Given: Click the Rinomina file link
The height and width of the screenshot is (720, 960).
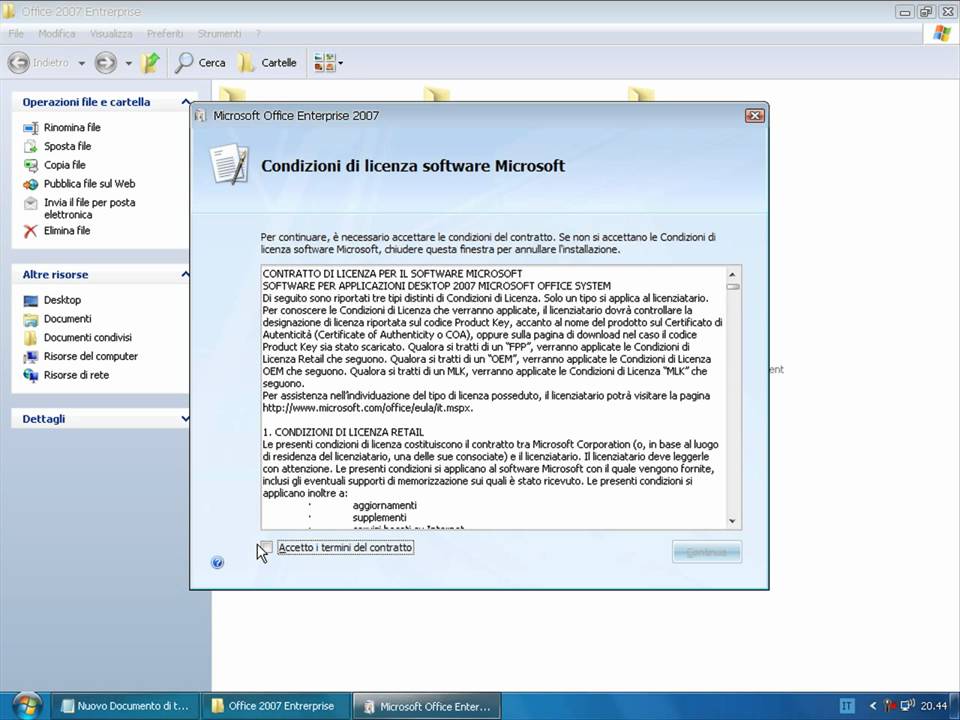Looking at the screenshot, I should [x=72, y=127].
